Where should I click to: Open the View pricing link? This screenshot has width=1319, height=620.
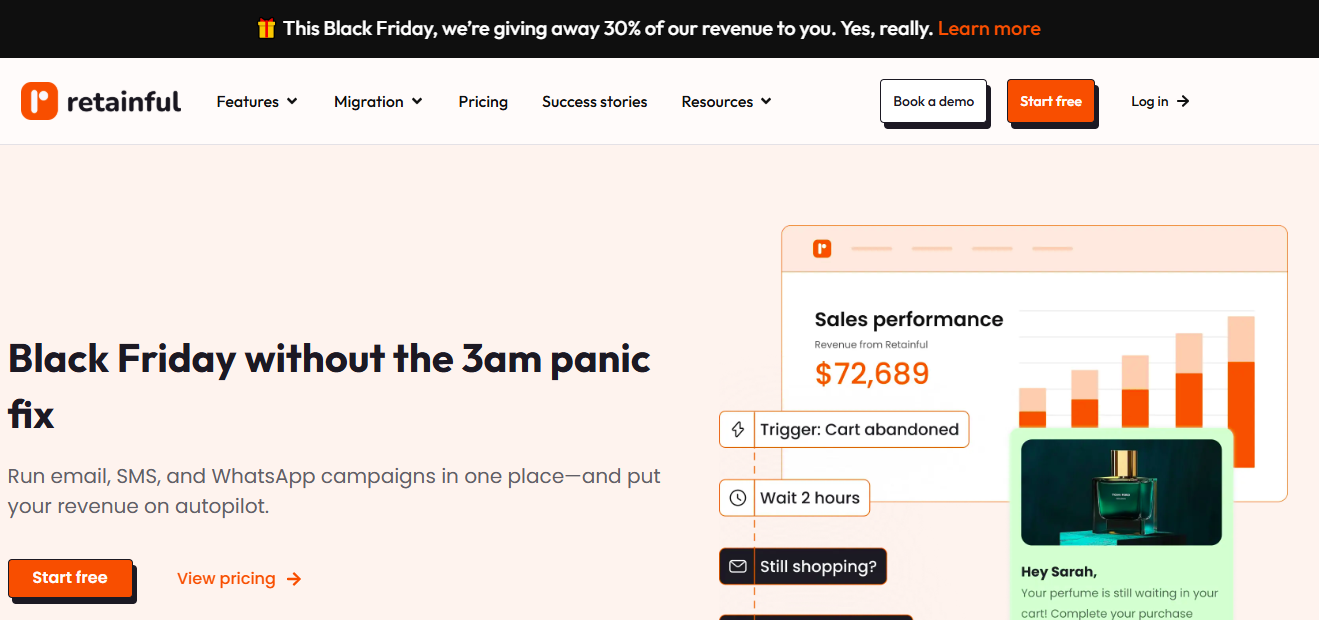pyautogui.click(x=226, y=579)
